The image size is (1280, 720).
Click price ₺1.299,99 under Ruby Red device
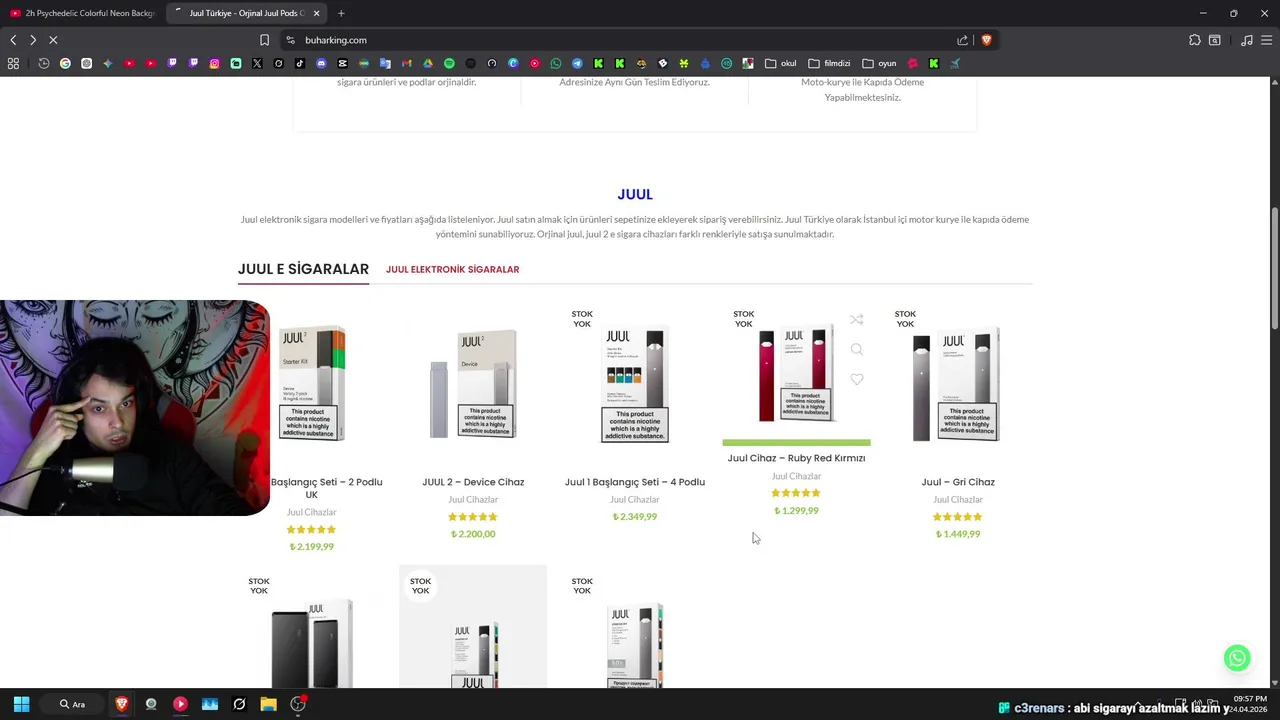(x=796, y=511)
